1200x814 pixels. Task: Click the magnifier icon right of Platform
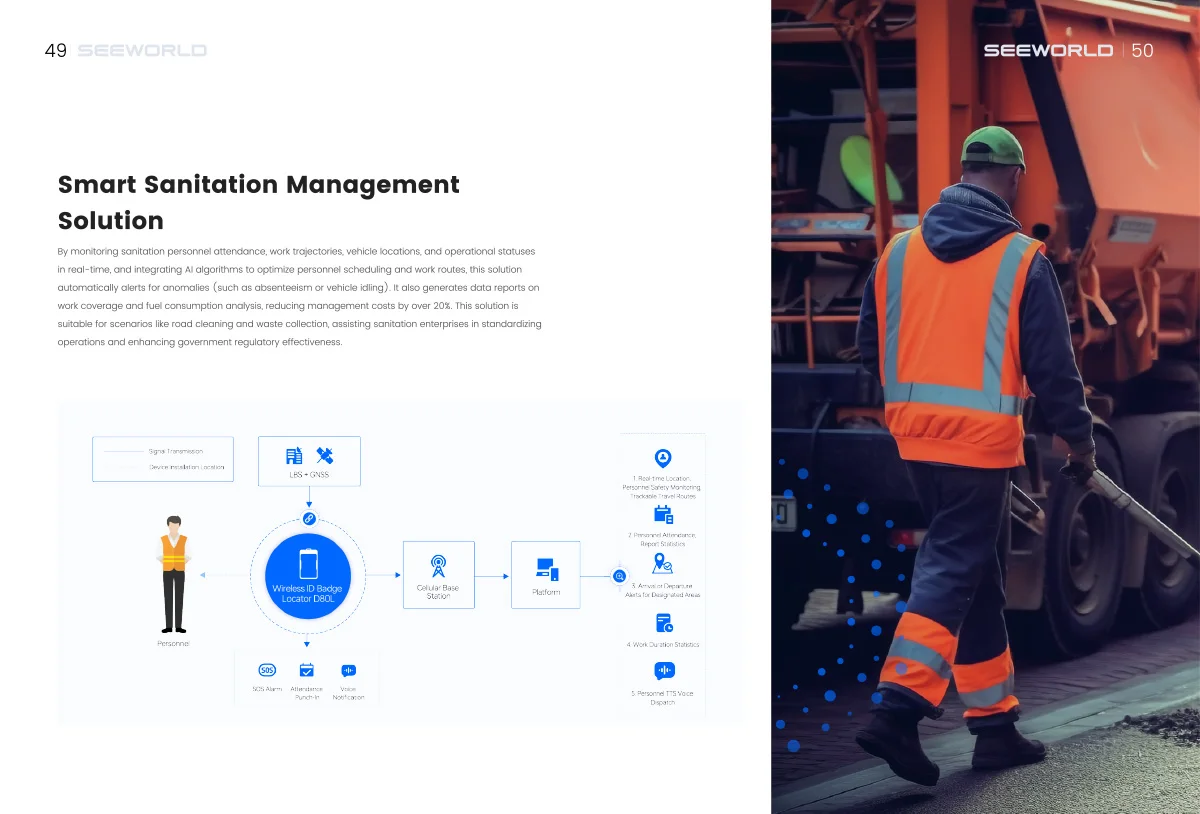coord(620,576)
